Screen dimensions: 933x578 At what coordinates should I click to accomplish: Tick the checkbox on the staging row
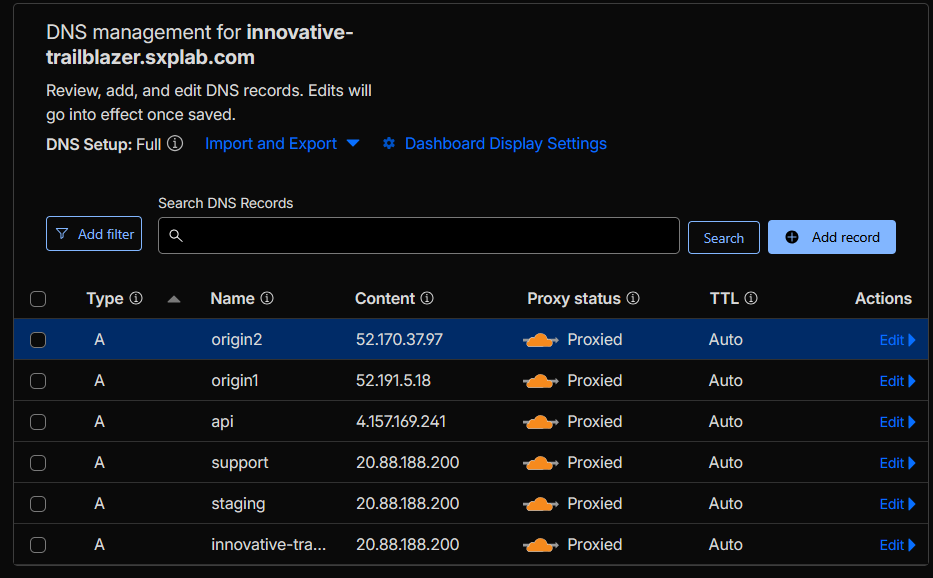[x=38, y=503]
